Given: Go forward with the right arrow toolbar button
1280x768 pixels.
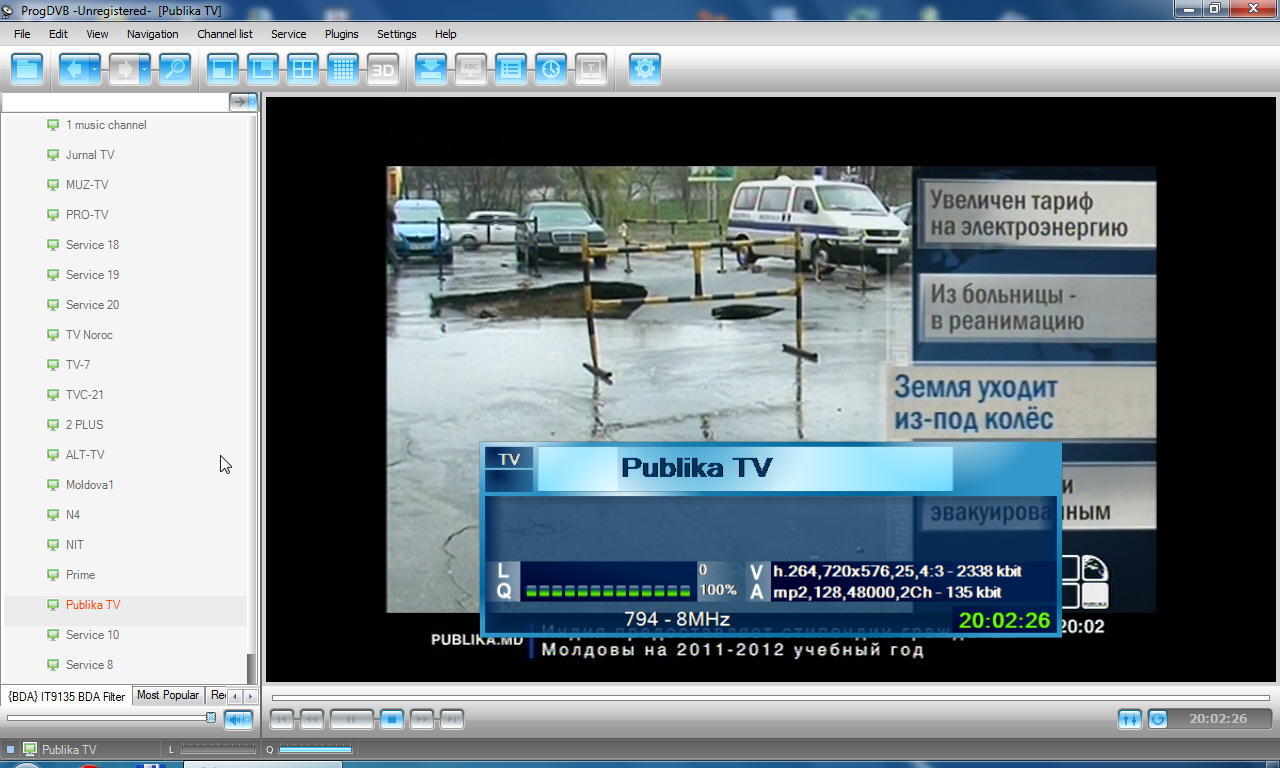Looking at the screenshot, I should [124, 69].
